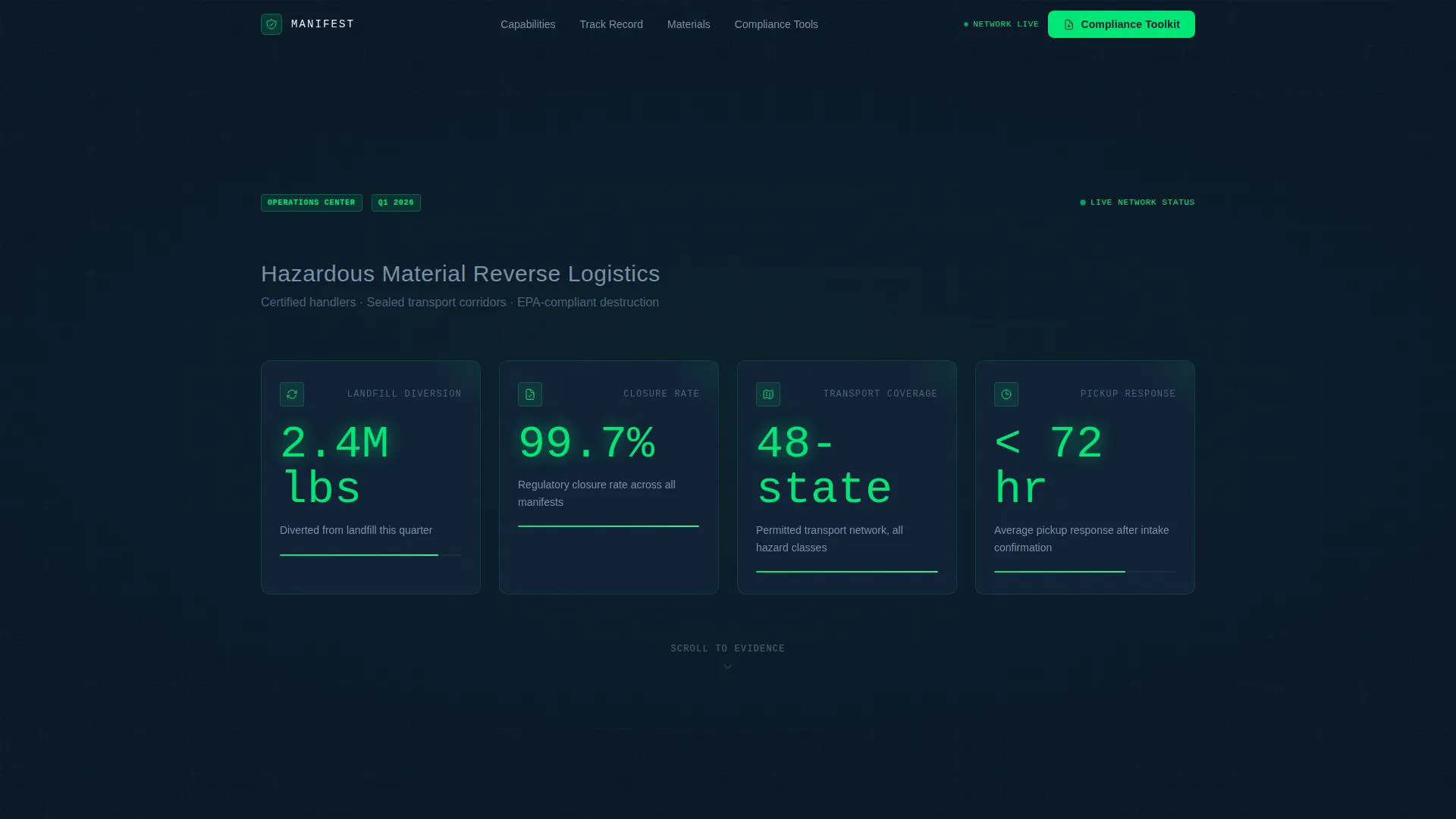Click the Pickup Response clock icon

pyautogui.click(x=1006, y=394)
